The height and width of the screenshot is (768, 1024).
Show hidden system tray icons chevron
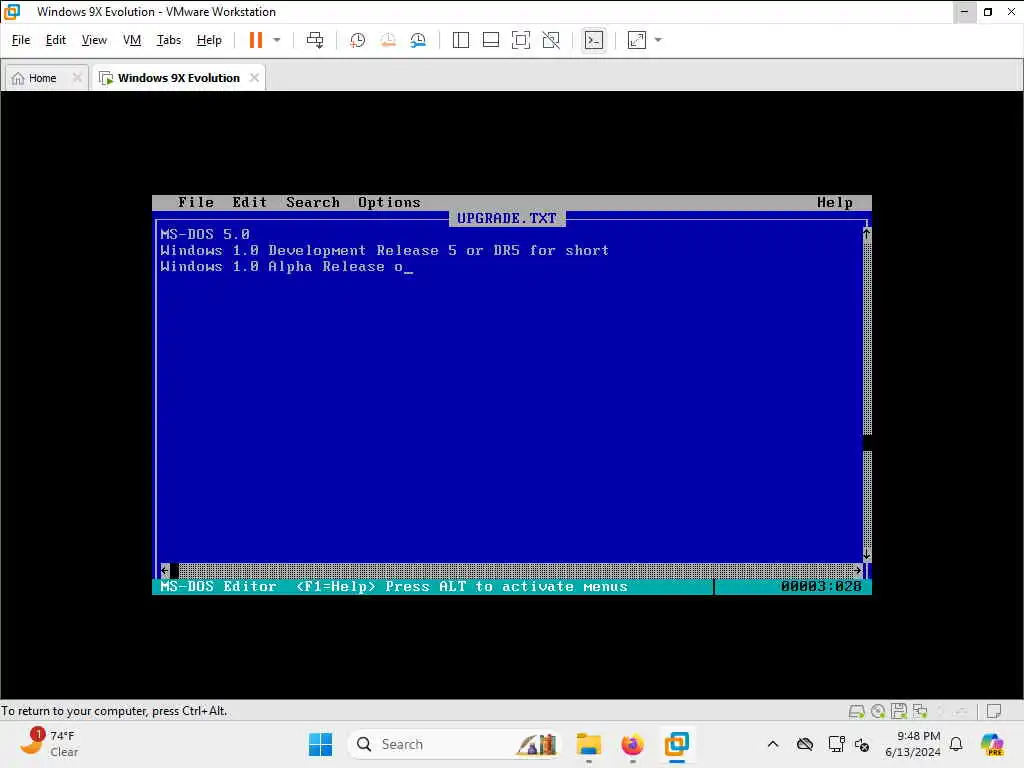click(x=773, y=744)
